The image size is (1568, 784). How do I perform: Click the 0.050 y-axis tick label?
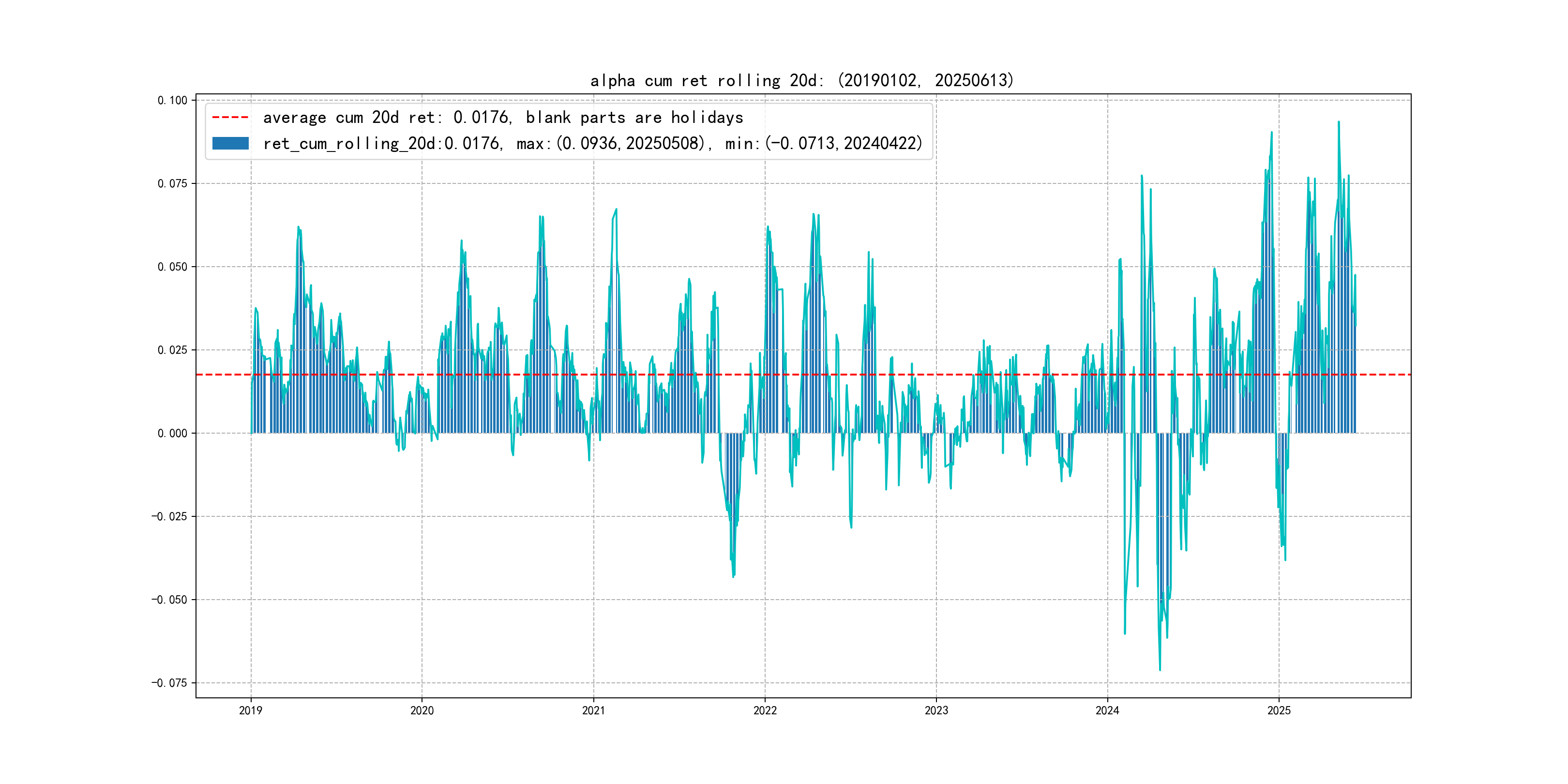(x=172, y=267)
